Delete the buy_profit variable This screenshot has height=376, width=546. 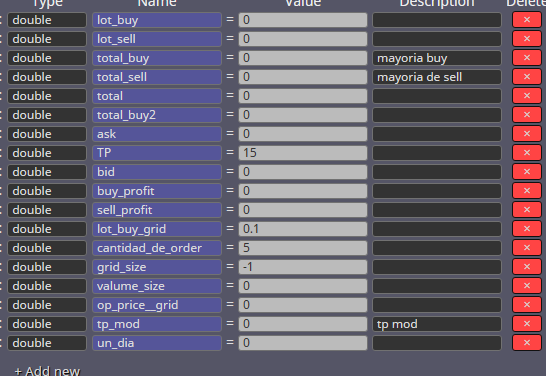click(x=527, y=191)
